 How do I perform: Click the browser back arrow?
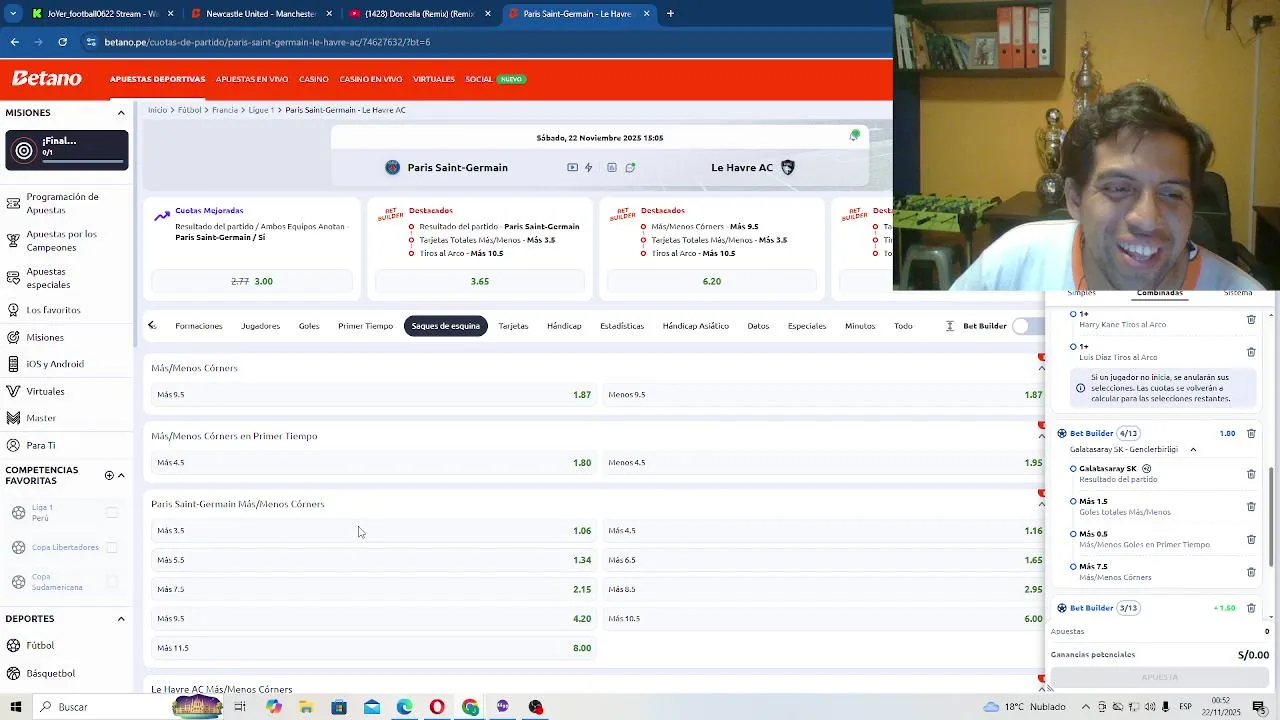pyautogui.click(x=14, y=42)
